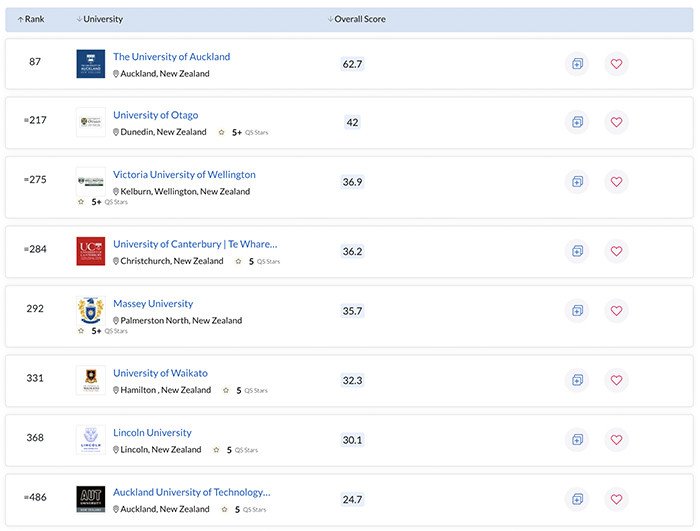The height and width of the screenshot is (531, 700).
Task: Click University of Auckland logo thumbnail
Action: tap(91, 64)
